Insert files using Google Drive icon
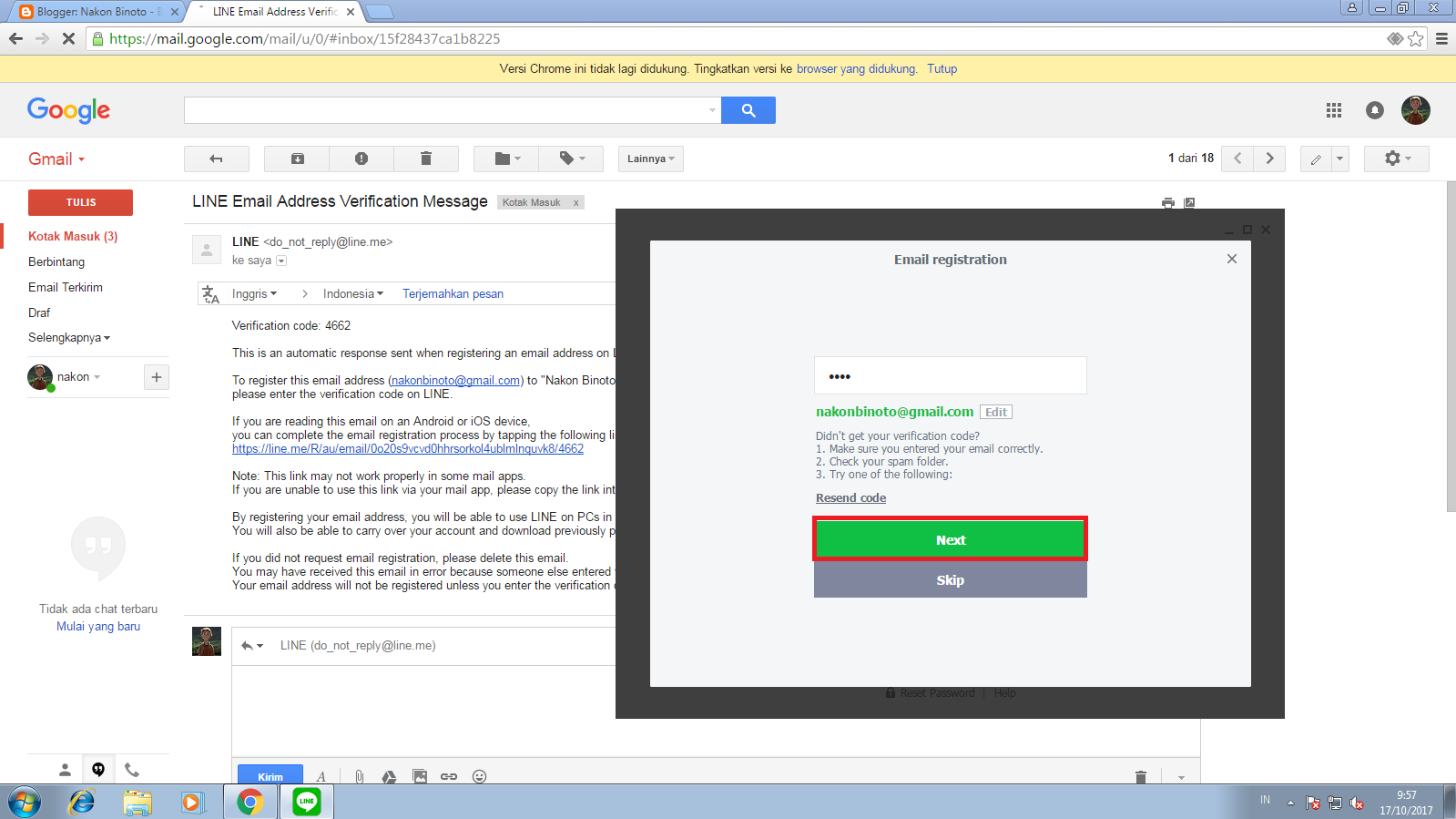 (x=389, y=776)
